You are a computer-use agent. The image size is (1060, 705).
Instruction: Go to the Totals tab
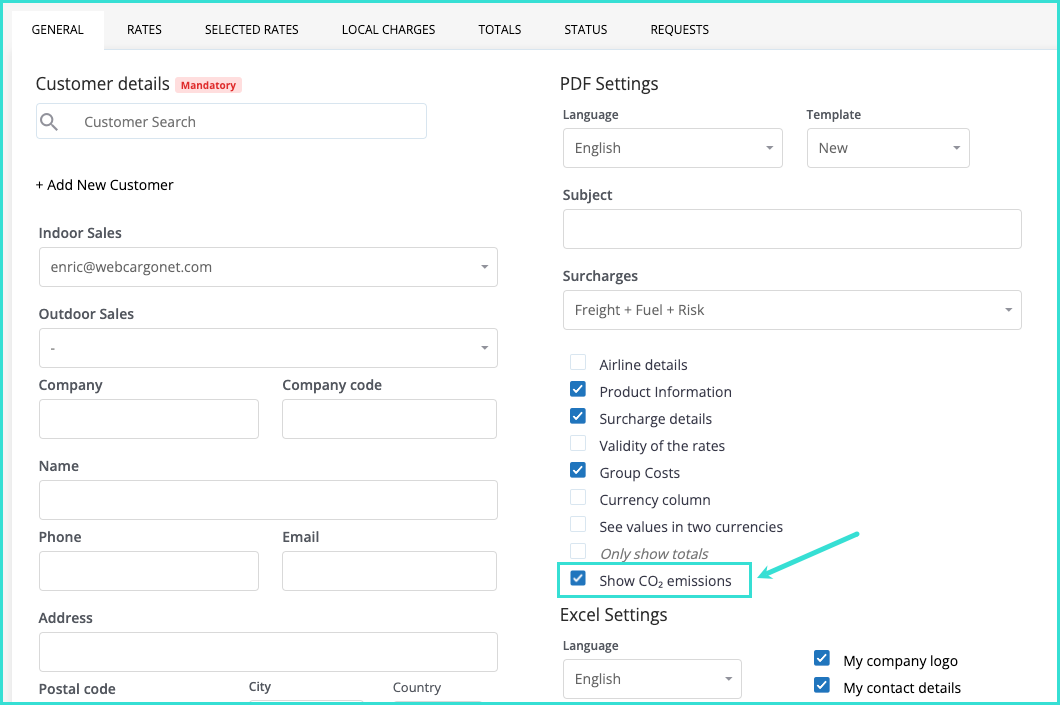coord(499,30)
